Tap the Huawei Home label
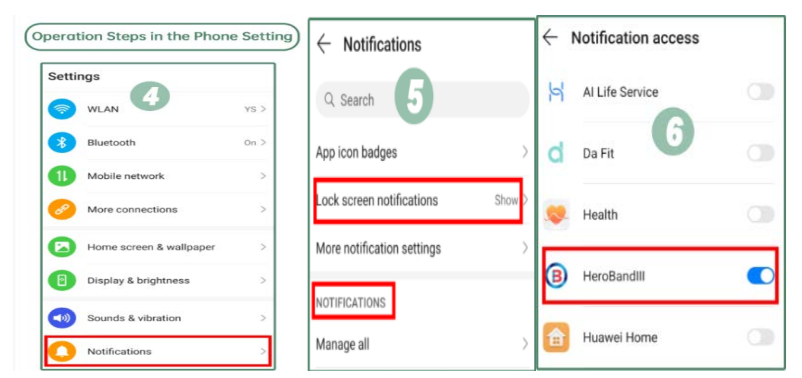This screenshot has height=378, width=802. [x=620, y=338]
